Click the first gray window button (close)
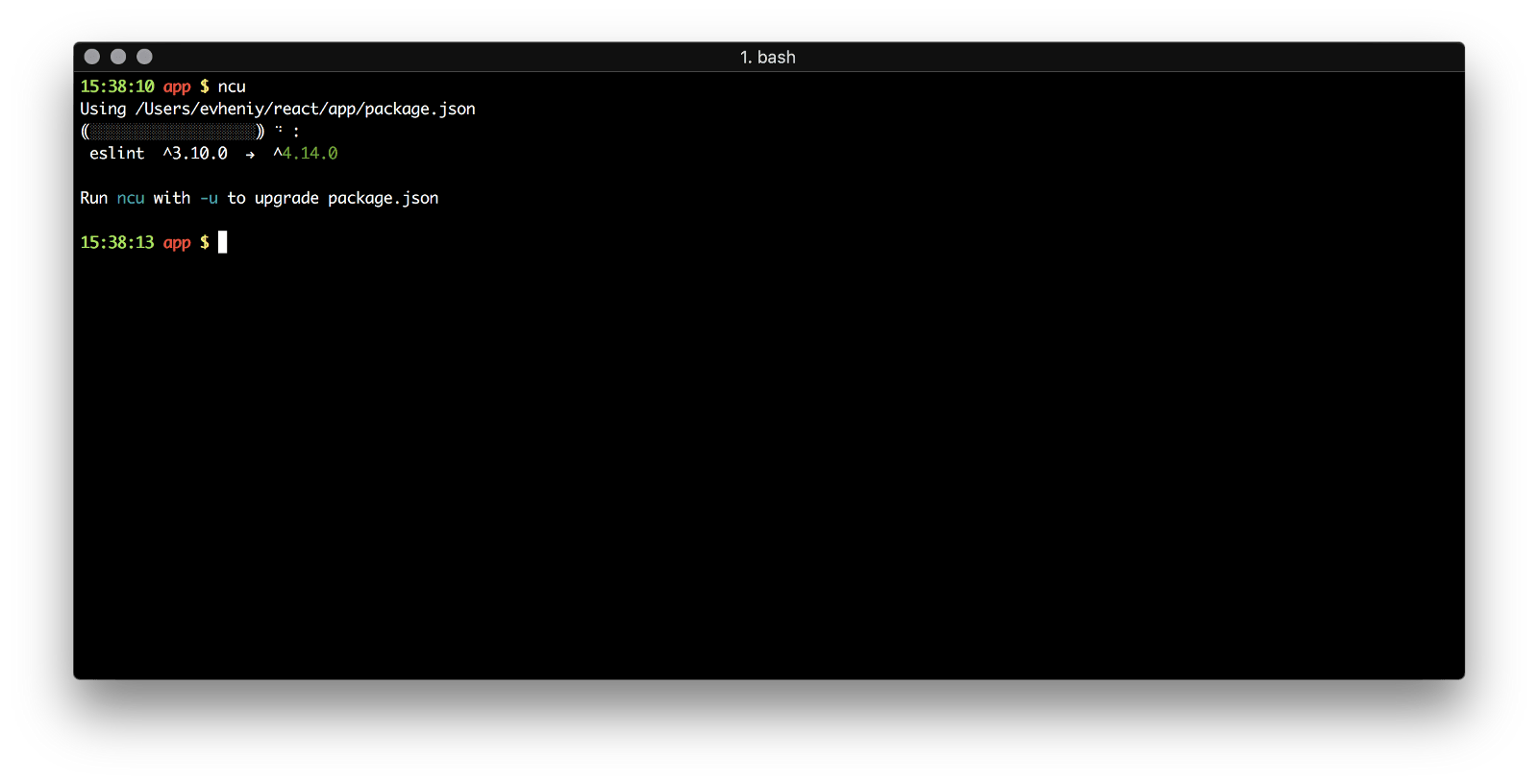The height and width of the screenshot is (784, 1538). 92,57
